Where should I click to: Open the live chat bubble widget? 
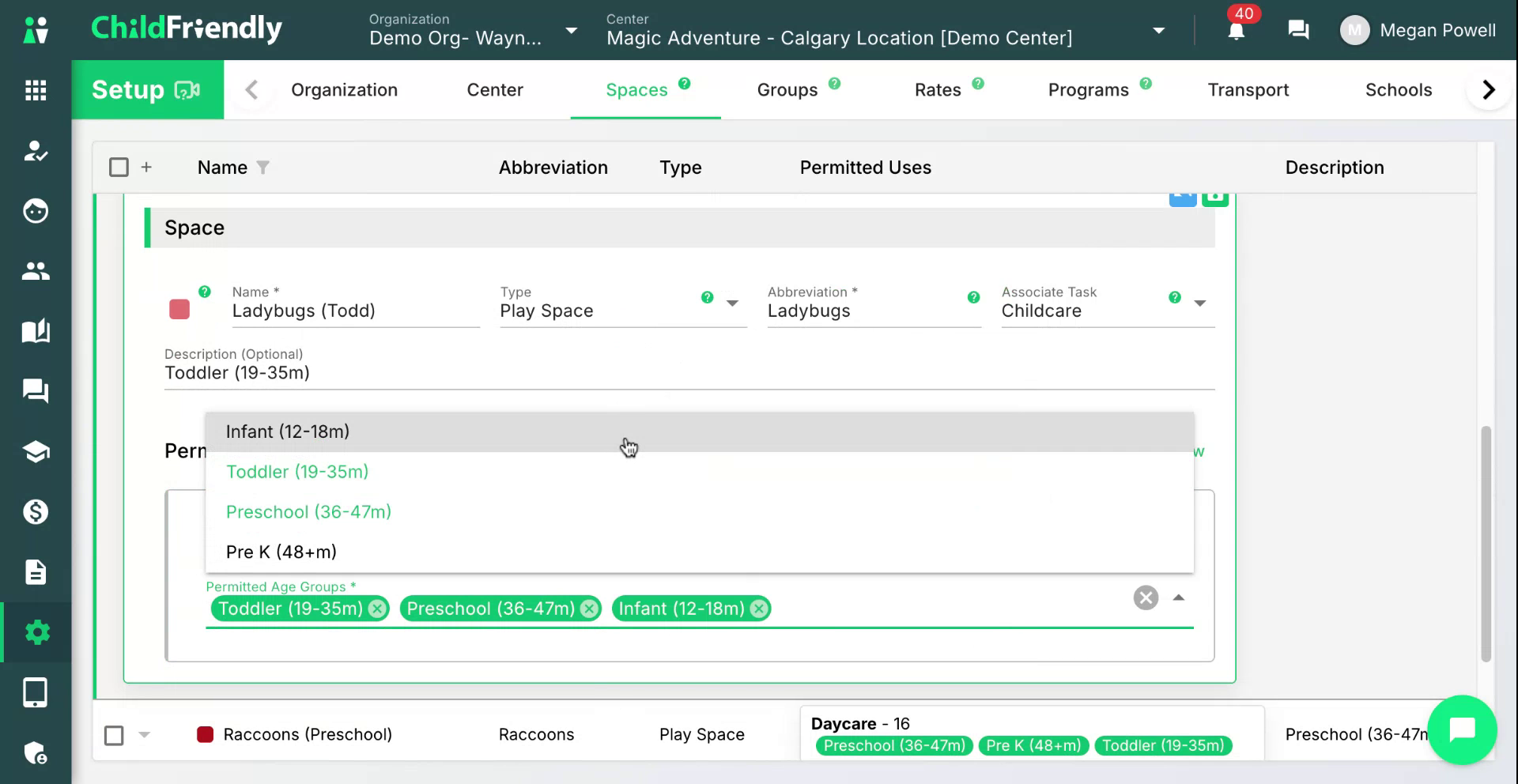(x=1463, y=729)
